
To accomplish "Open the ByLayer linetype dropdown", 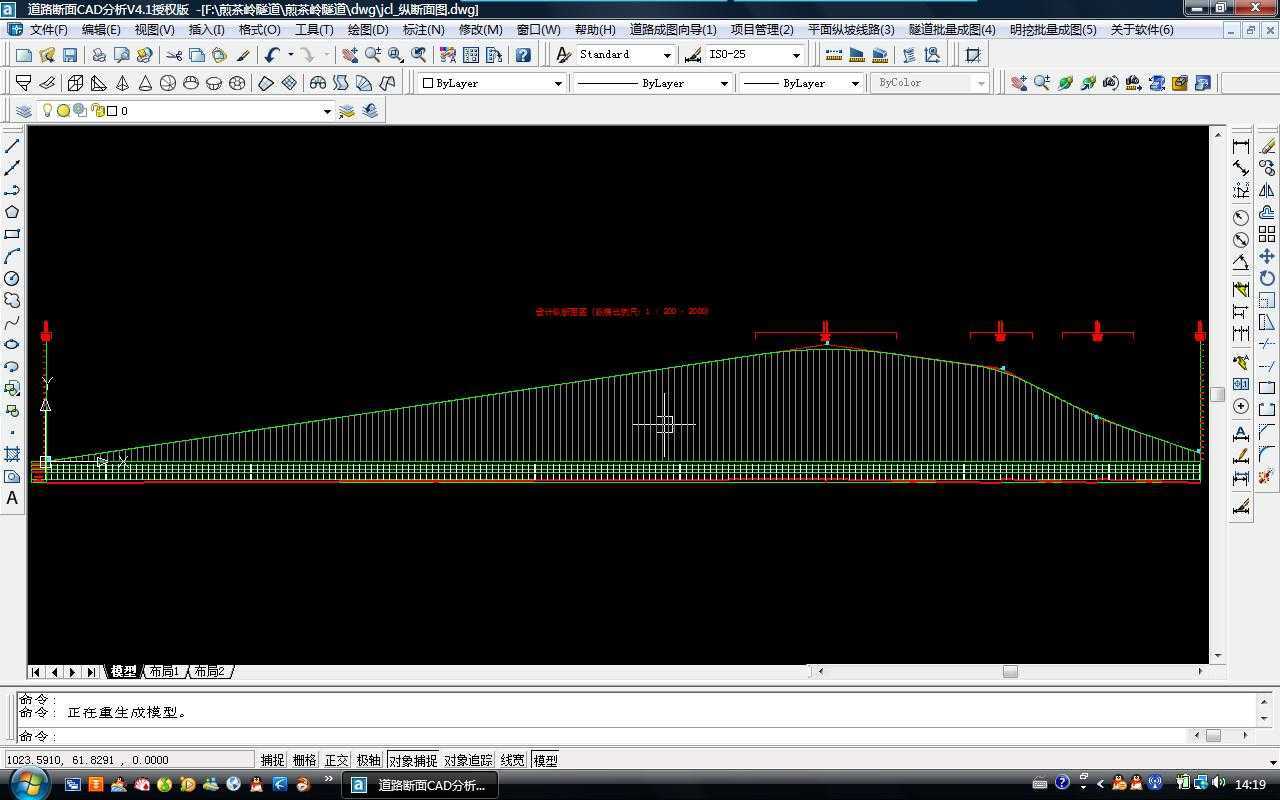I will [x=724, y=83].
